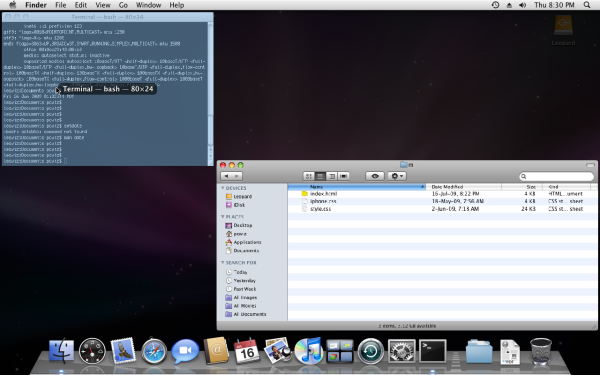This screenshot has width=600, height=375.
Task: Sort files by the Name column
Action: (x=357, y=187)
